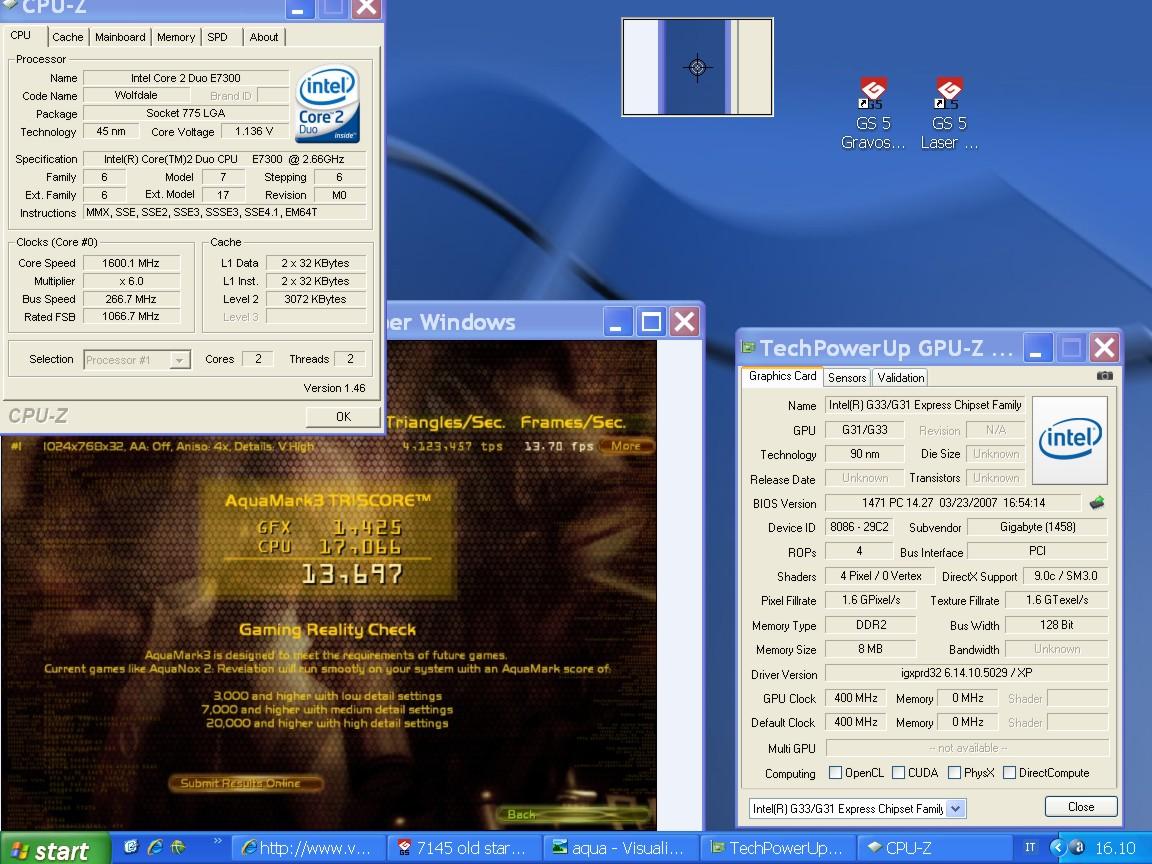Click the 16.10 taskbar clock
The width and height of the screenshot is (1152, 864).
pos(1115,849)
